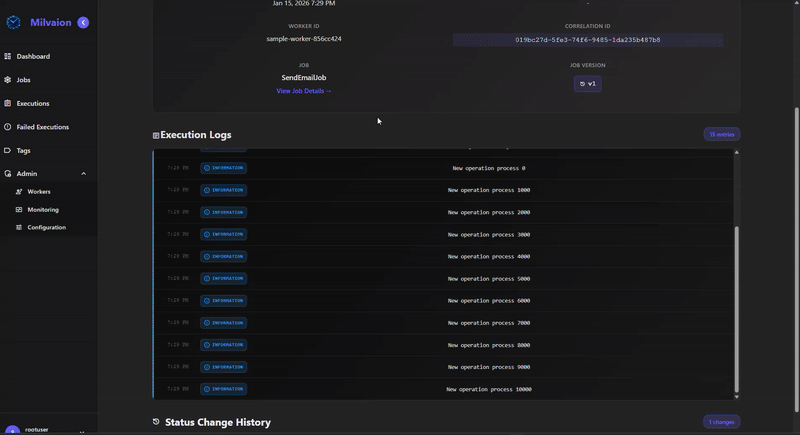Click info icon on process 5000 log
800x435 pixels.
[207, 278]
